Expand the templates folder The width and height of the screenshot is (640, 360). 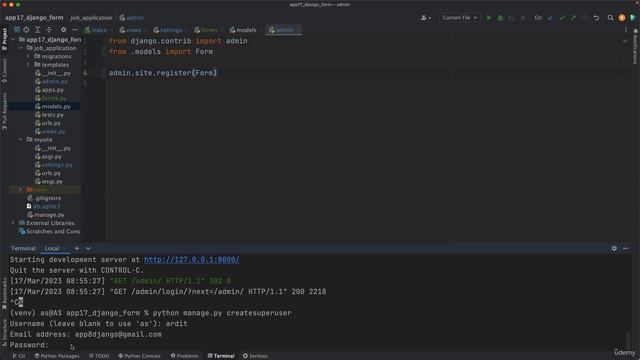28,64
